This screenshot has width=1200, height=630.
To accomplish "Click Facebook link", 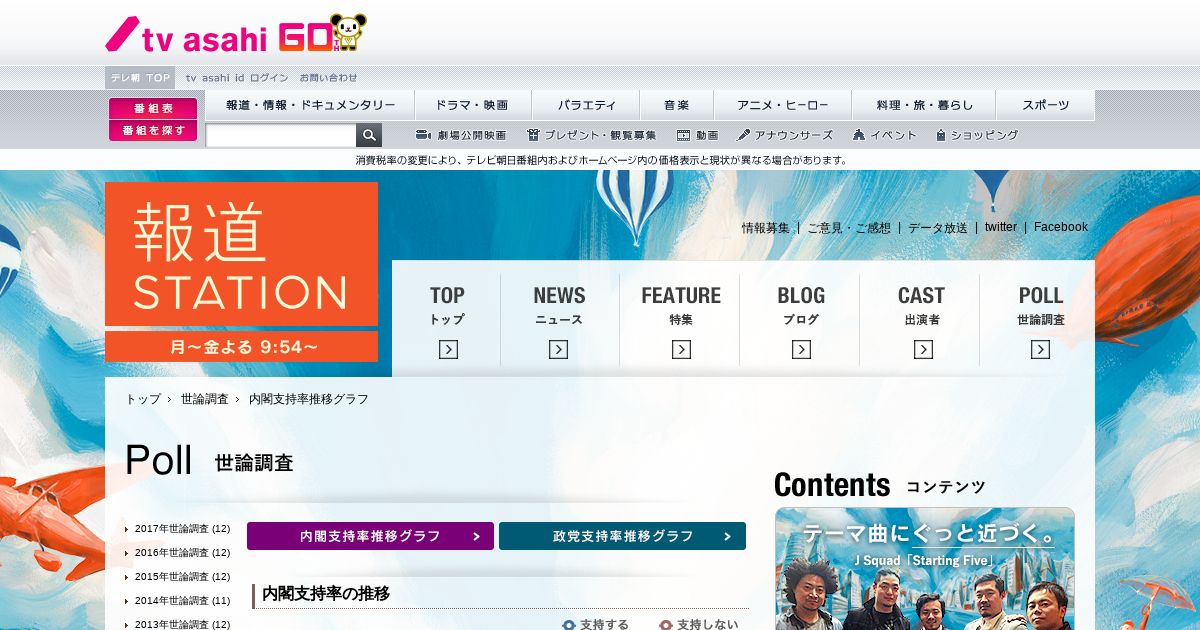I will point(1061,227).
